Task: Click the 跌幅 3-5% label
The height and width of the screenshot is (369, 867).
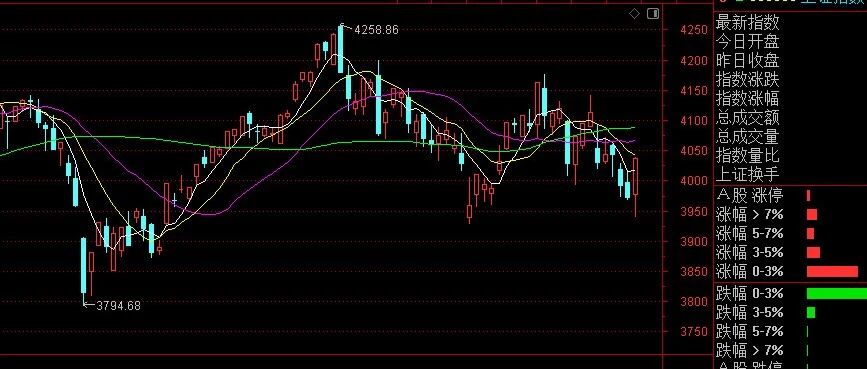Action: (x=750, y=313)
